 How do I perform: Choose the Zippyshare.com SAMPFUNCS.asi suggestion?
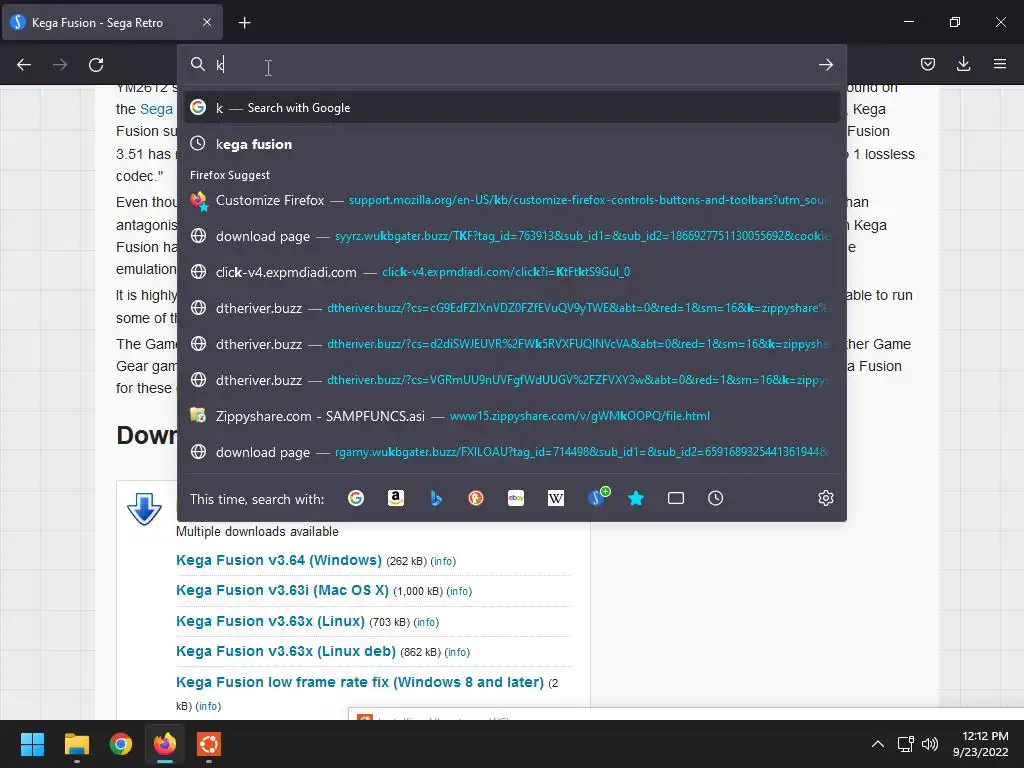click(x=512, y=415)
